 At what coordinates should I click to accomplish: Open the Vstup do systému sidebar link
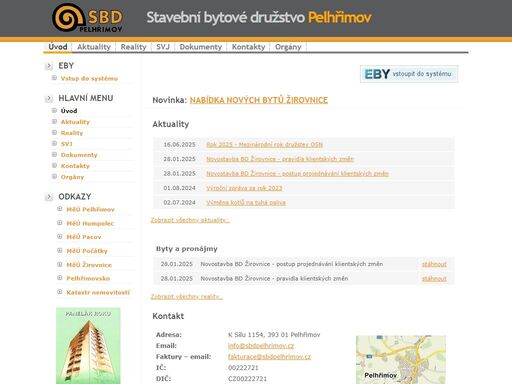pos(89,79)
